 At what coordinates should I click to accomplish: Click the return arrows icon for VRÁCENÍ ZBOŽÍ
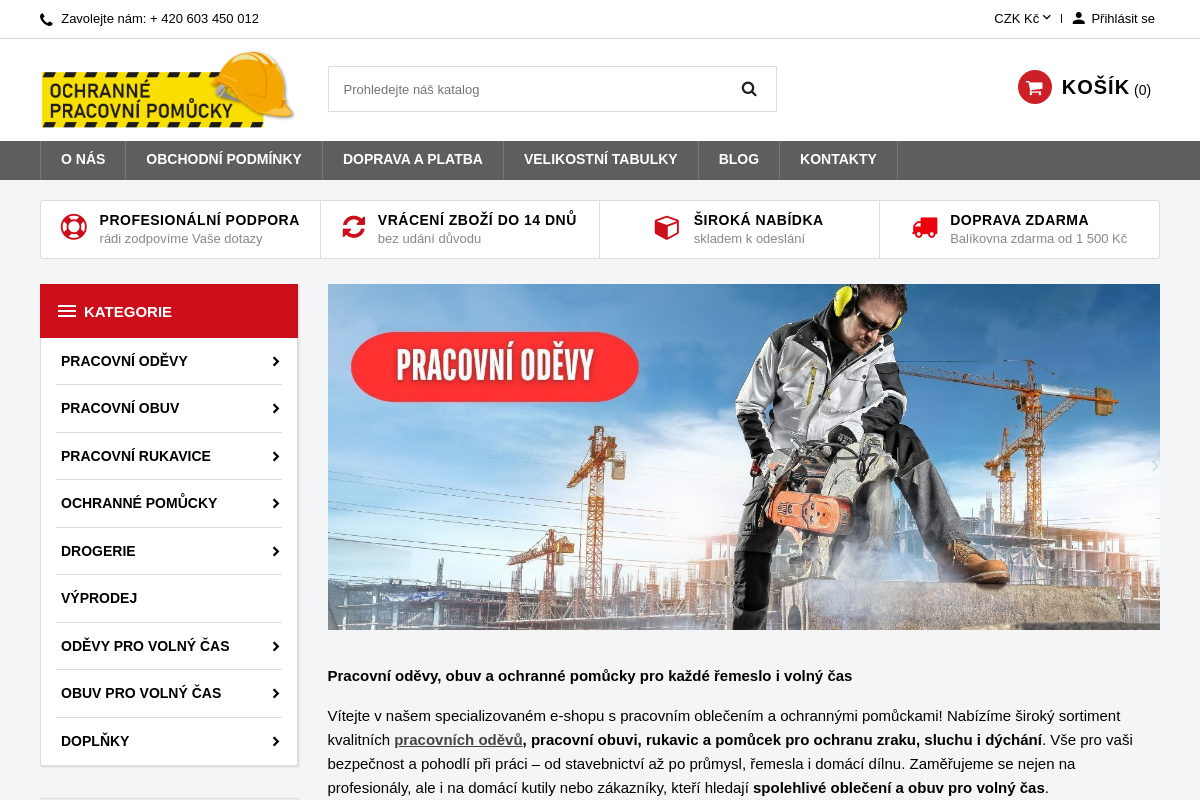point(353,227)
